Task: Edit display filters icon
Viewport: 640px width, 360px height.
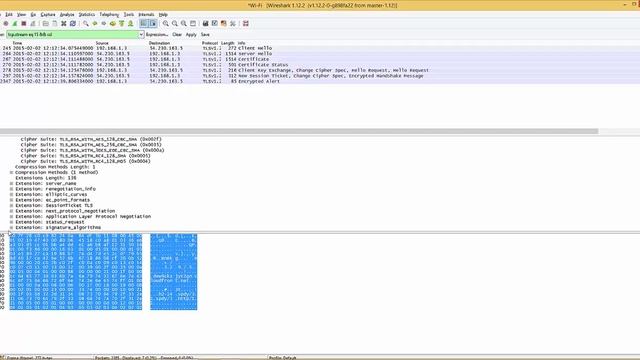Action: (215, 24)
